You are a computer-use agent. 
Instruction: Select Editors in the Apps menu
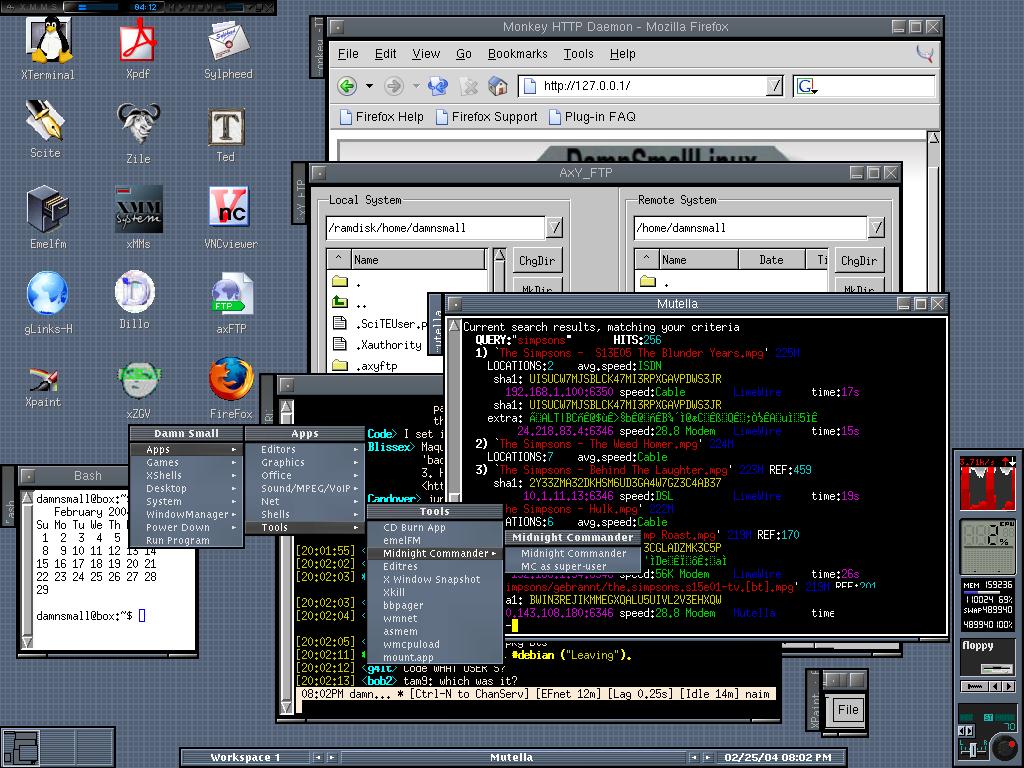pos(305,449)
